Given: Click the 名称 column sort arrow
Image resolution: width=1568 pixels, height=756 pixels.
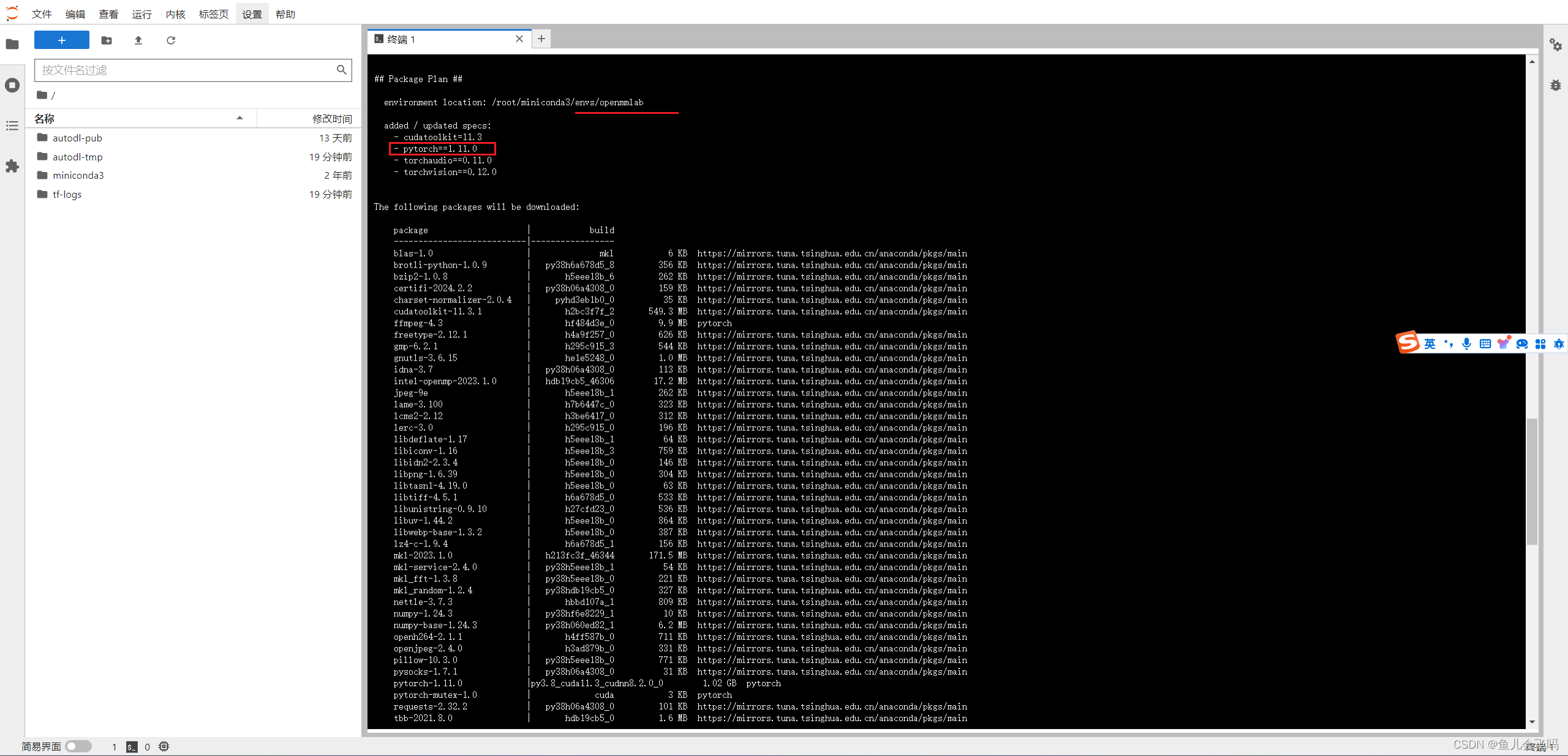Looking at the screenshot, I should pos(239,118).
